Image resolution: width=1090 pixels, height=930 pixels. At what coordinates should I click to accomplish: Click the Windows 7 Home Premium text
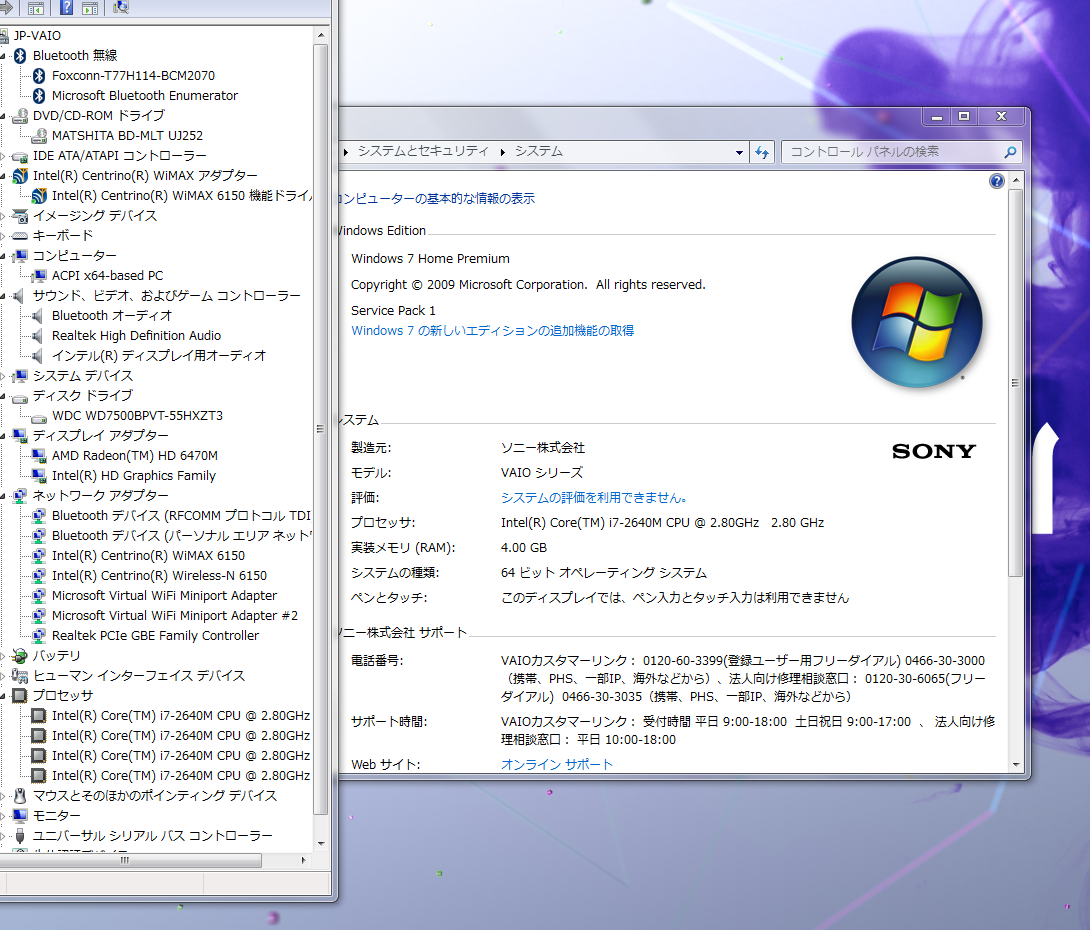[x=430, y=259]
